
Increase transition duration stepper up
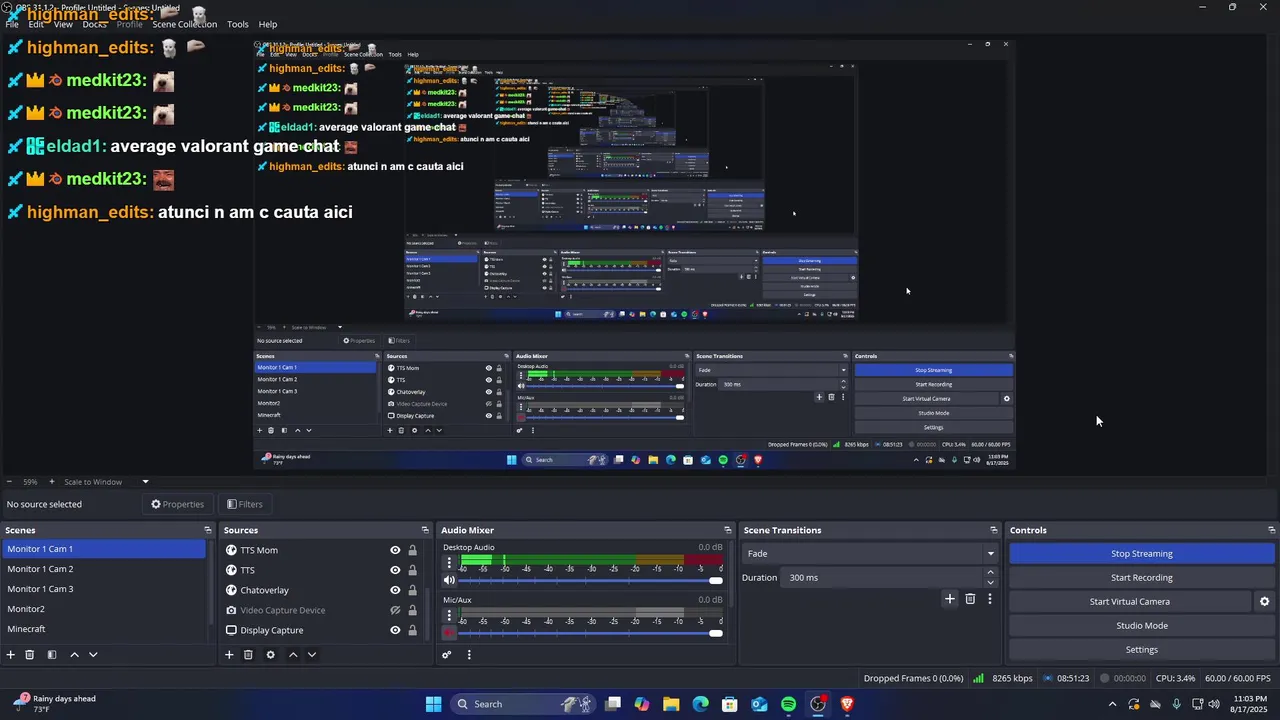coord(991,573)
